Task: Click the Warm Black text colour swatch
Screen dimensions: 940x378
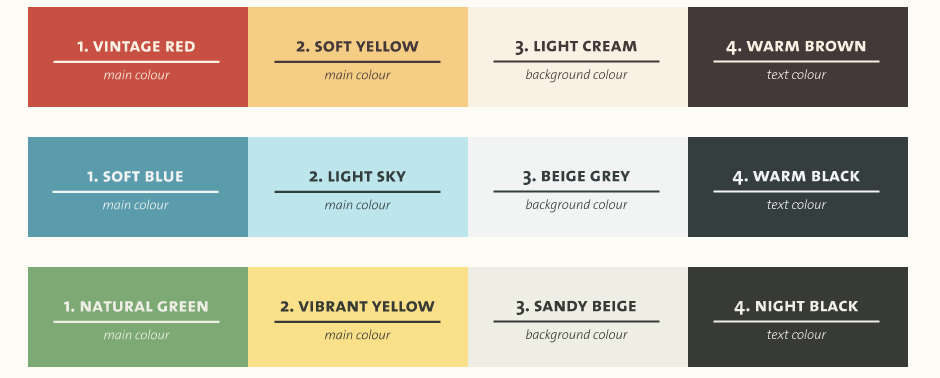Action: click(x=798, y=187)
